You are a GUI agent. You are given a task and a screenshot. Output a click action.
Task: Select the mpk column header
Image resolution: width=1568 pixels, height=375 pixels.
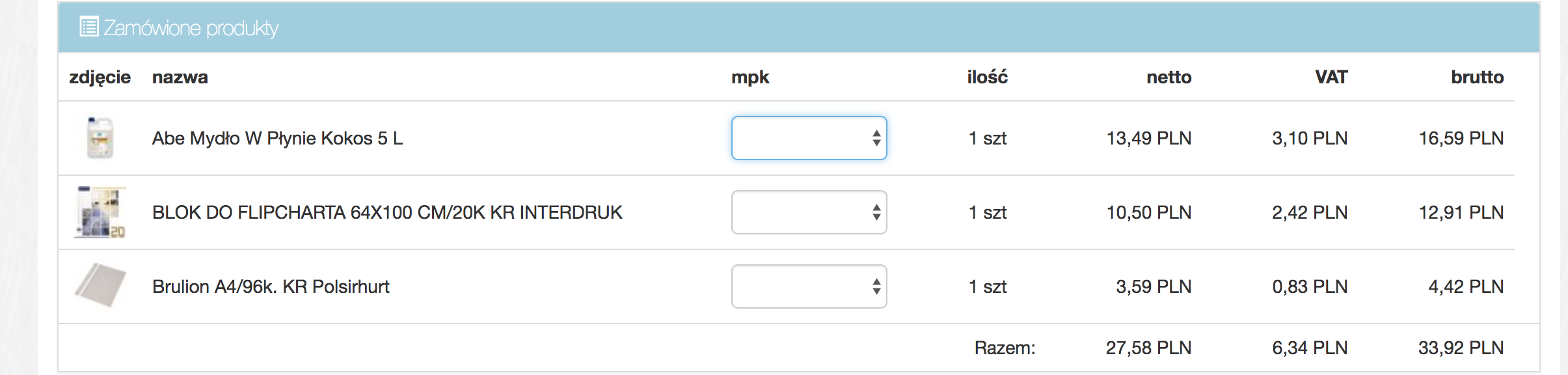click(750, 77)
